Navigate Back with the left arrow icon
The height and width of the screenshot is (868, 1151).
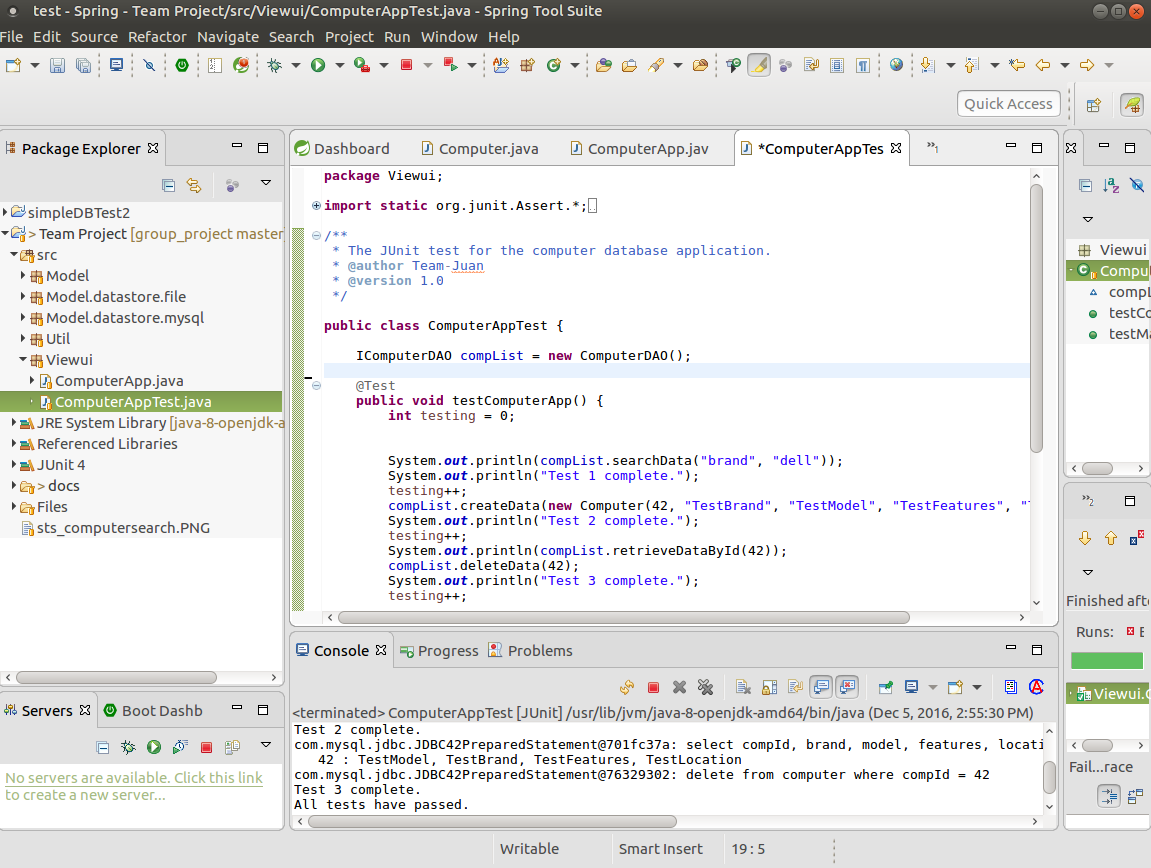pyautogui.click(x=1043, y=65)
